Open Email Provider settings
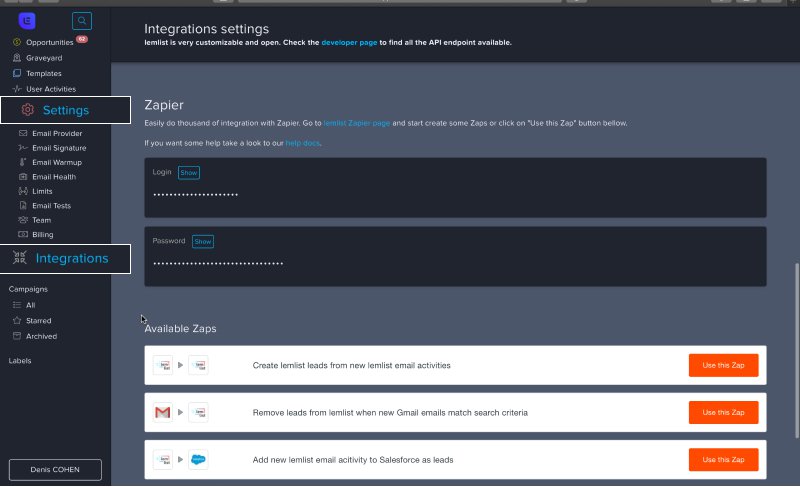Screen dimensions: 800x487 tap(57, 133)
